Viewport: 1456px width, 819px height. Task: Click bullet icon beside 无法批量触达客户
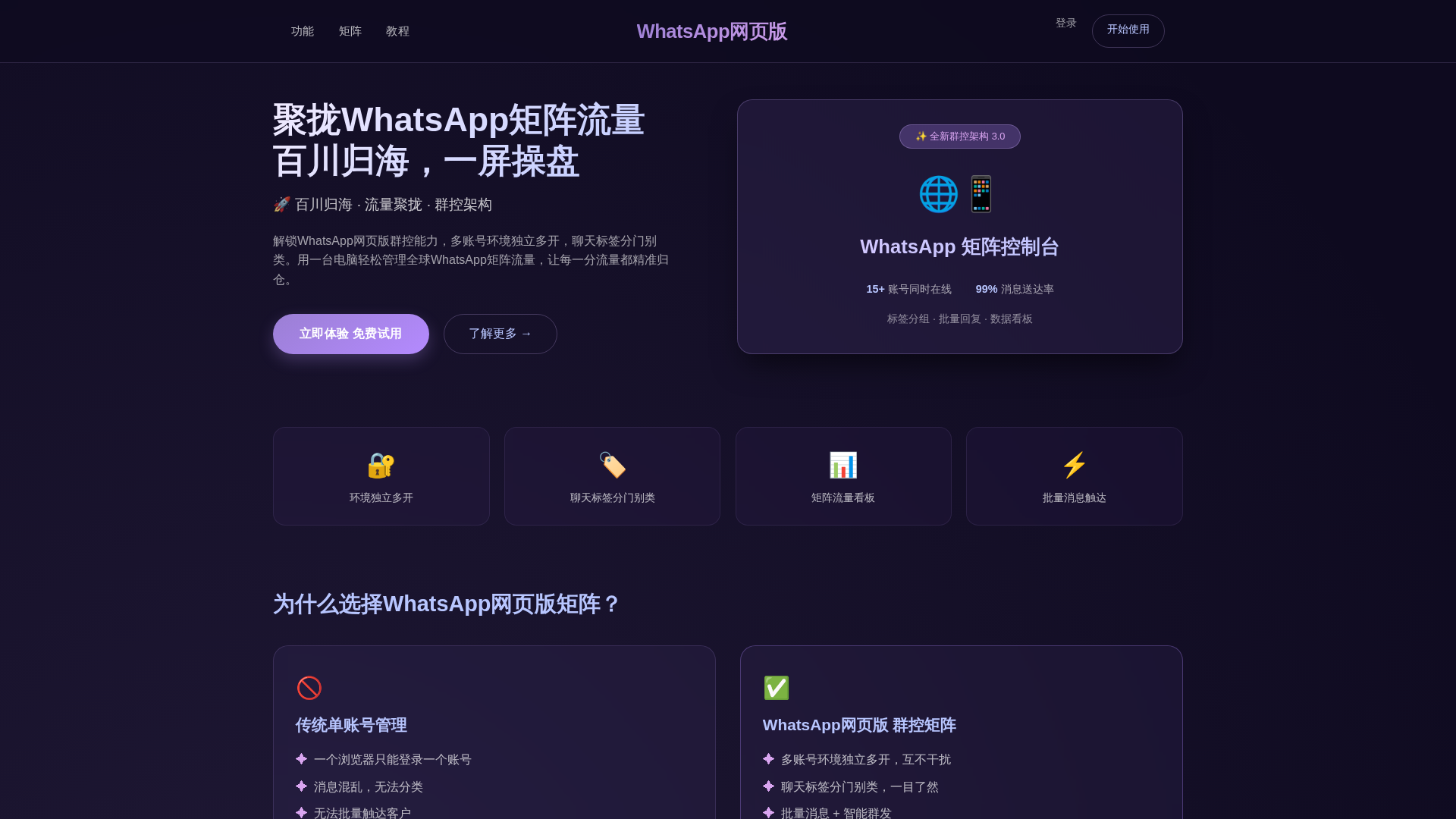301,812
